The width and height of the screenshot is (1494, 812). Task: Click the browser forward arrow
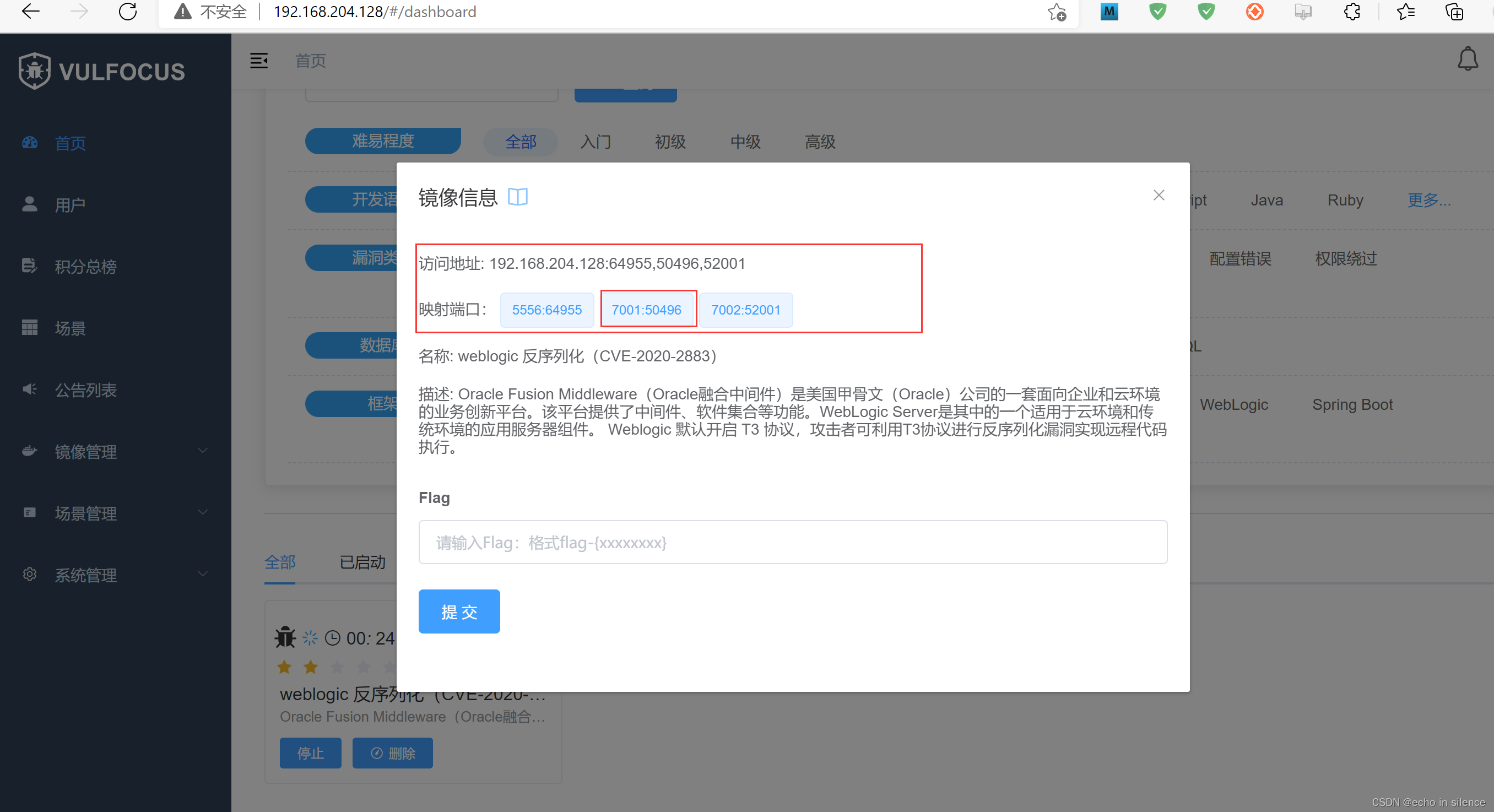[79, 11]
